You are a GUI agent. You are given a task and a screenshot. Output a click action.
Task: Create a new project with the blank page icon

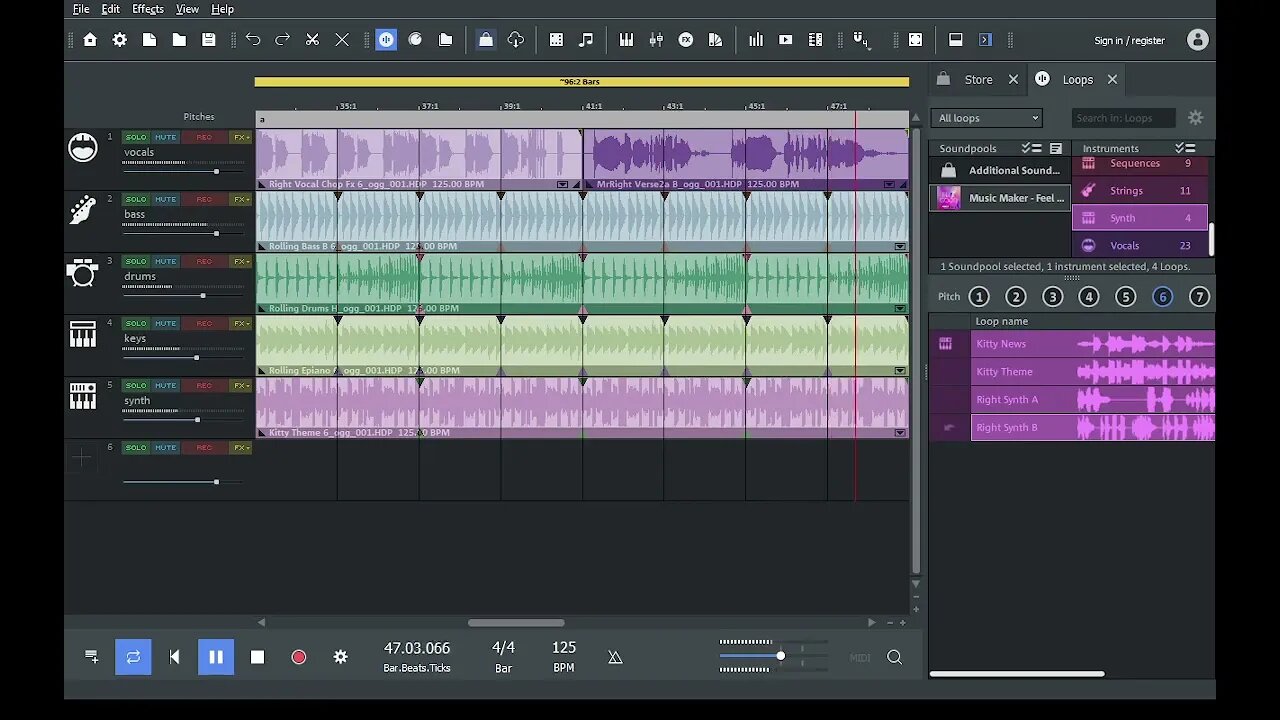click(x=149, y=40)
